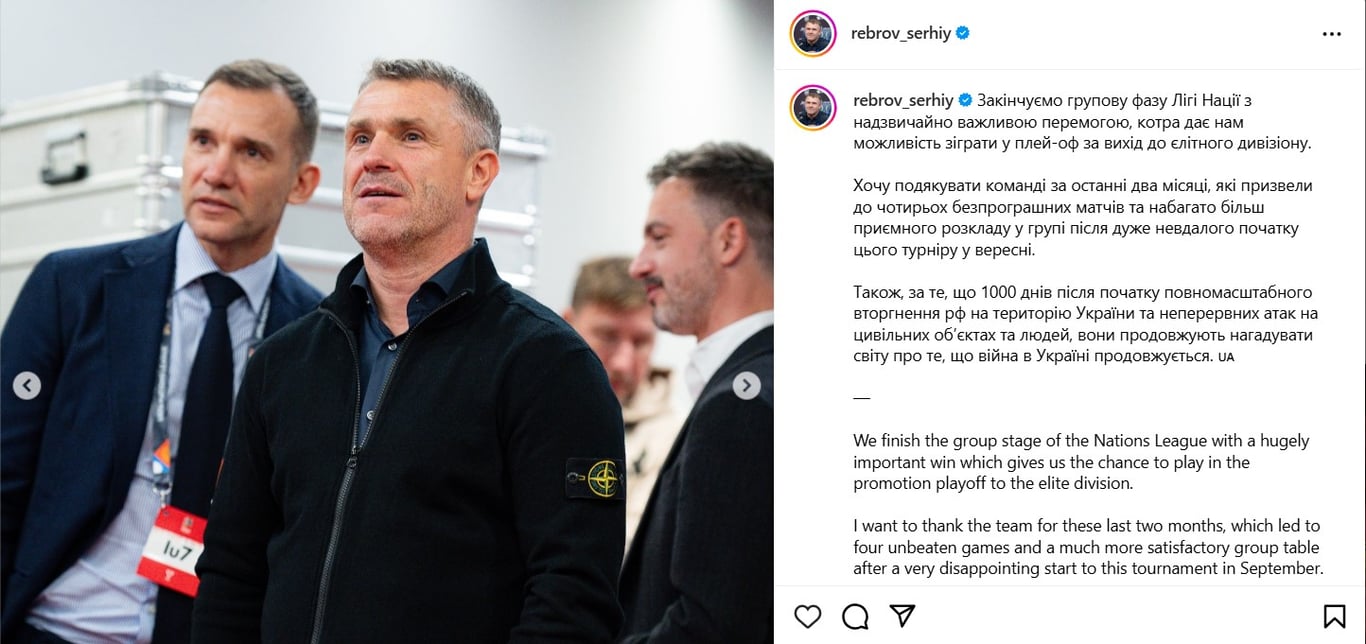Screen dimensions: 1366x644
Task: Click the main post photo of three men
Action: tap(387, 322)
